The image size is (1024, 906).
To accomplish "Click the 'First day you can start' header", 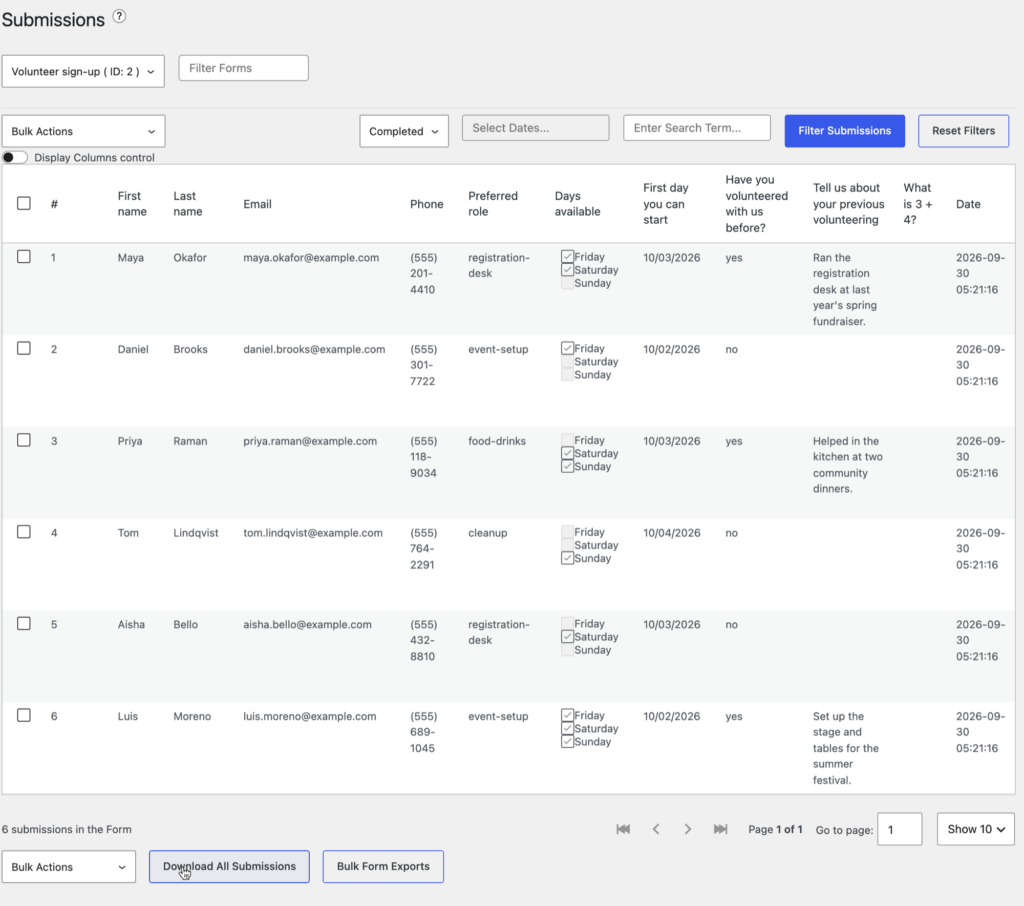I will point(665,204).
